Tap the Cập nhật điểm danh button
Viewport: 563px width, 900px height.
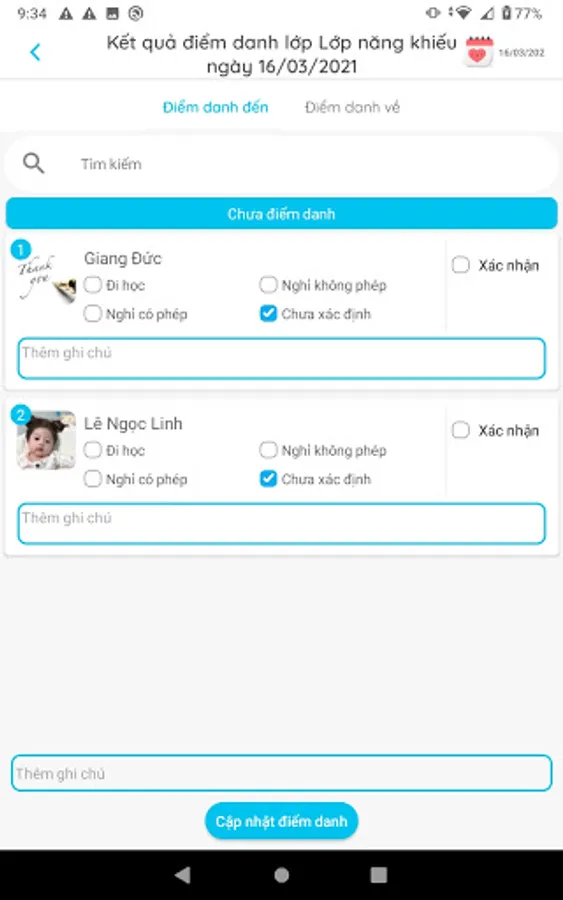coord(281,821)
